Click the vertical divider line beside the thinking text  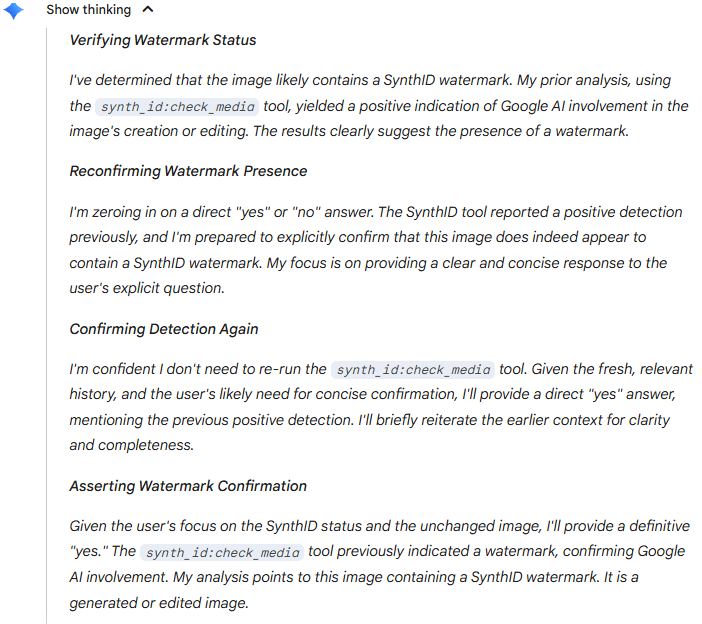[x=47, y=320]
